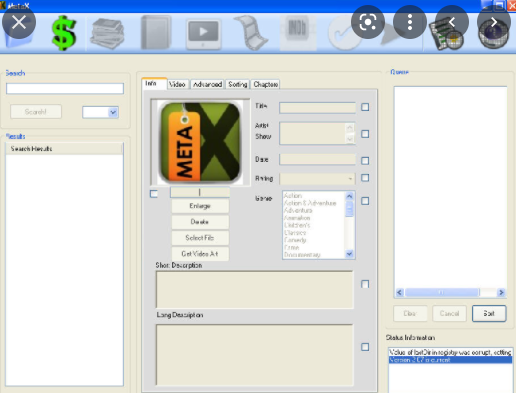Enable the checkbox beside Genre list
Viewport: 516px width, 393px height.
pyautogui.click(x=365, y=201)
